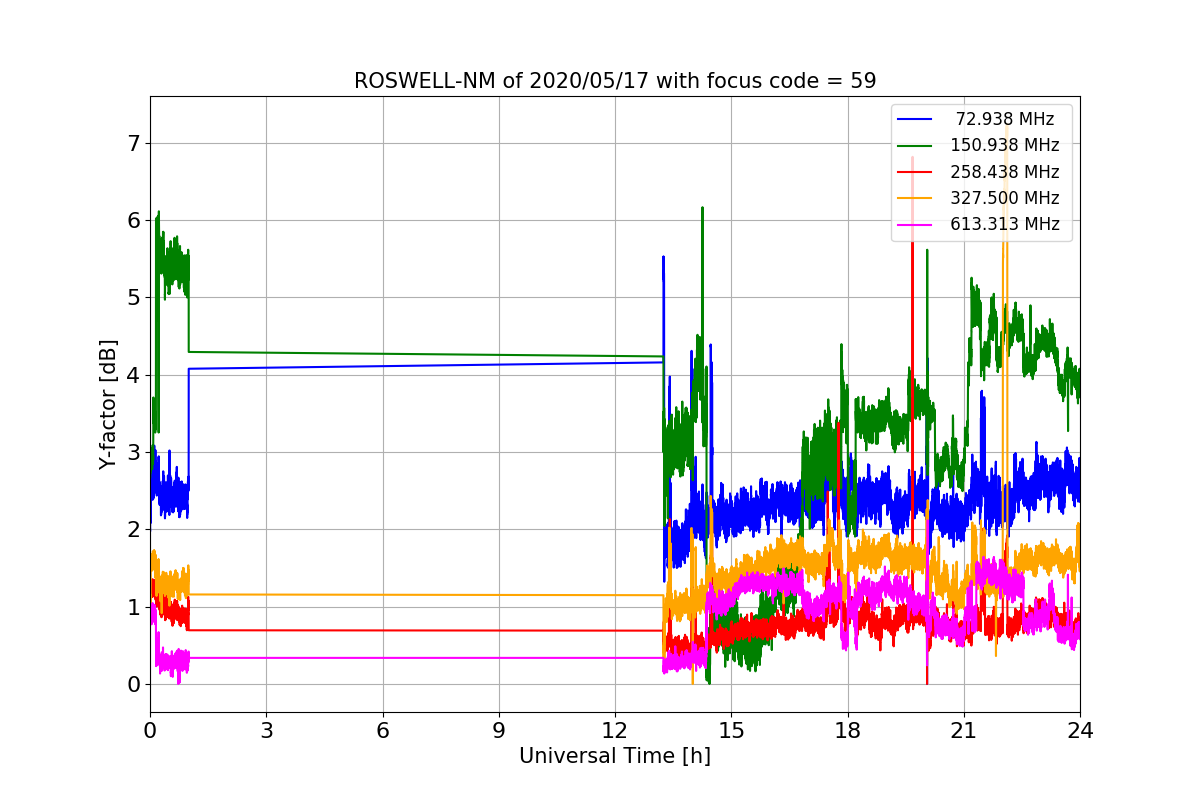
Task: Click the x-axis tick label 15
Action: 731,731
